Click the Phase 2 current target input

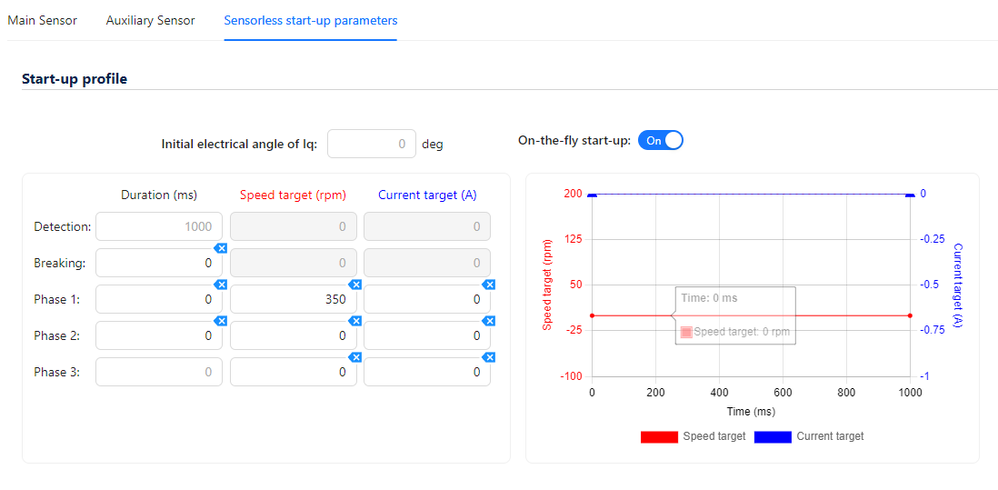(426, 336)
